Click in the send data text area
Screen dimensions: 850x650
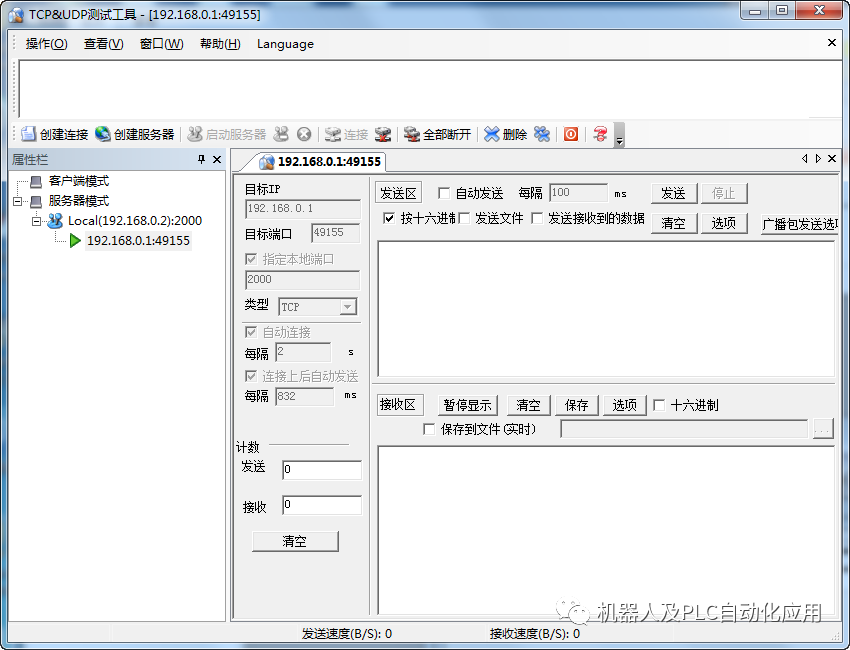pyautogui.click(x=606, y=308)
